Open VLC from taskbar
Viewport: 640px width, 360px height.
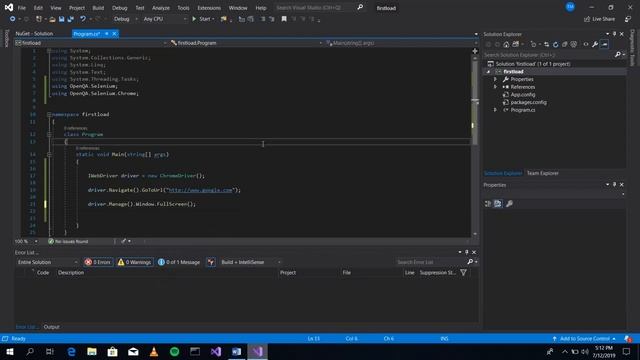point(154,351)
